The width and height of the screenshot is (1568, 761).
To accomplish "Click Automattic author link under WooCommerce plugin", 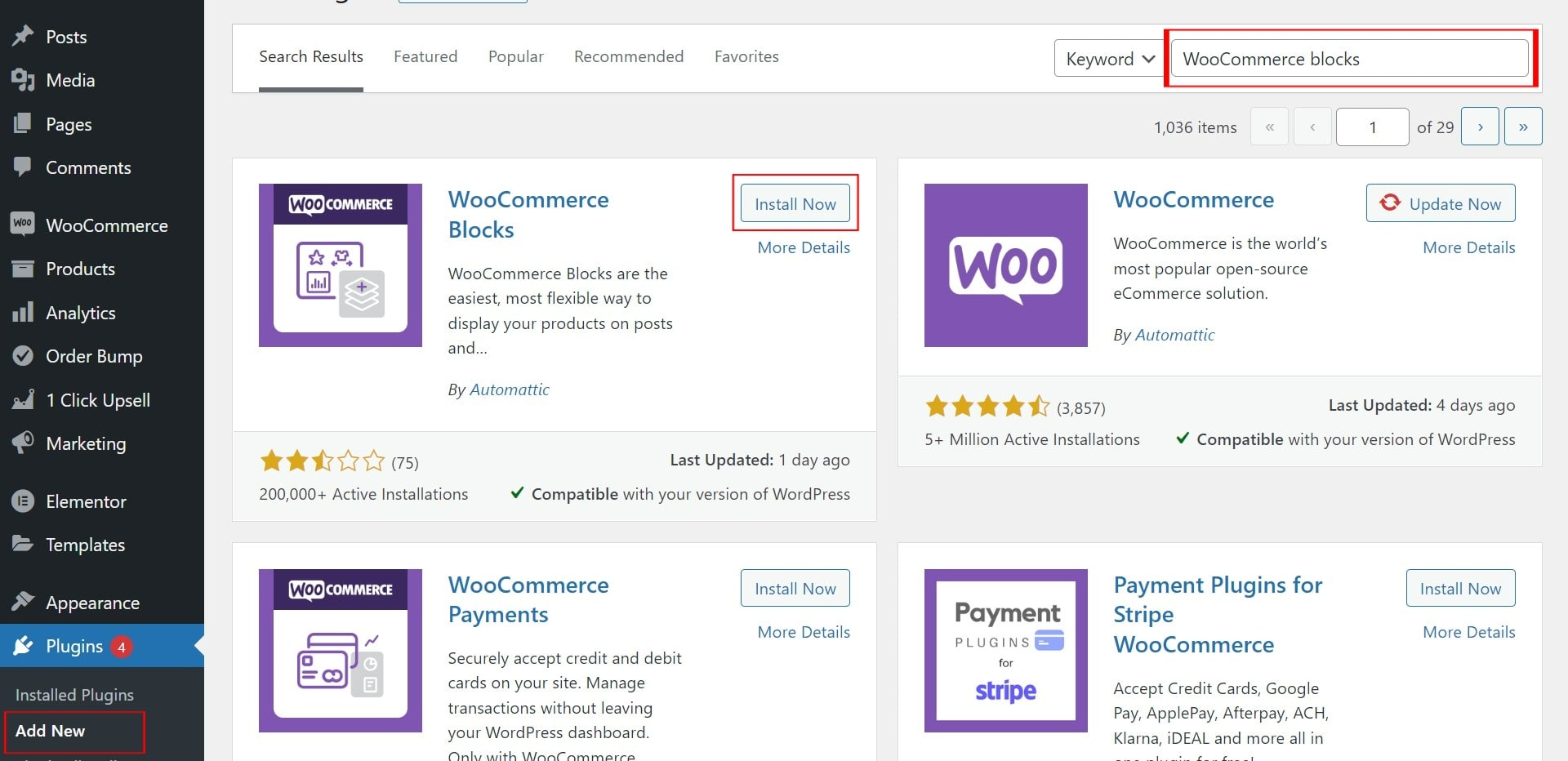I will (1174, 335).
